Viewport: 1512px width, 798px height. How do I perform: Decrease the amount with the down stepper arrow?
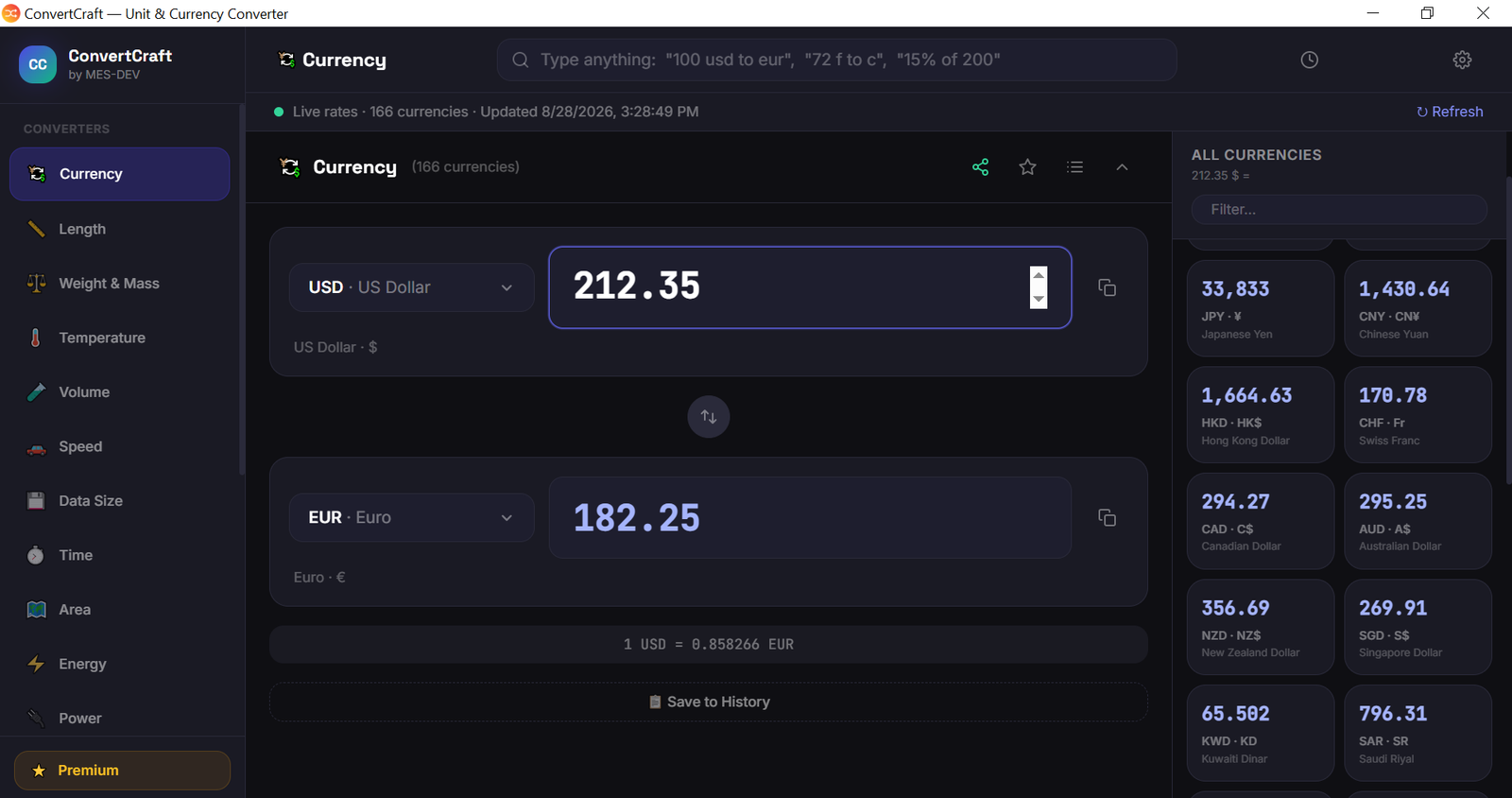click(x=1039, y=299)
